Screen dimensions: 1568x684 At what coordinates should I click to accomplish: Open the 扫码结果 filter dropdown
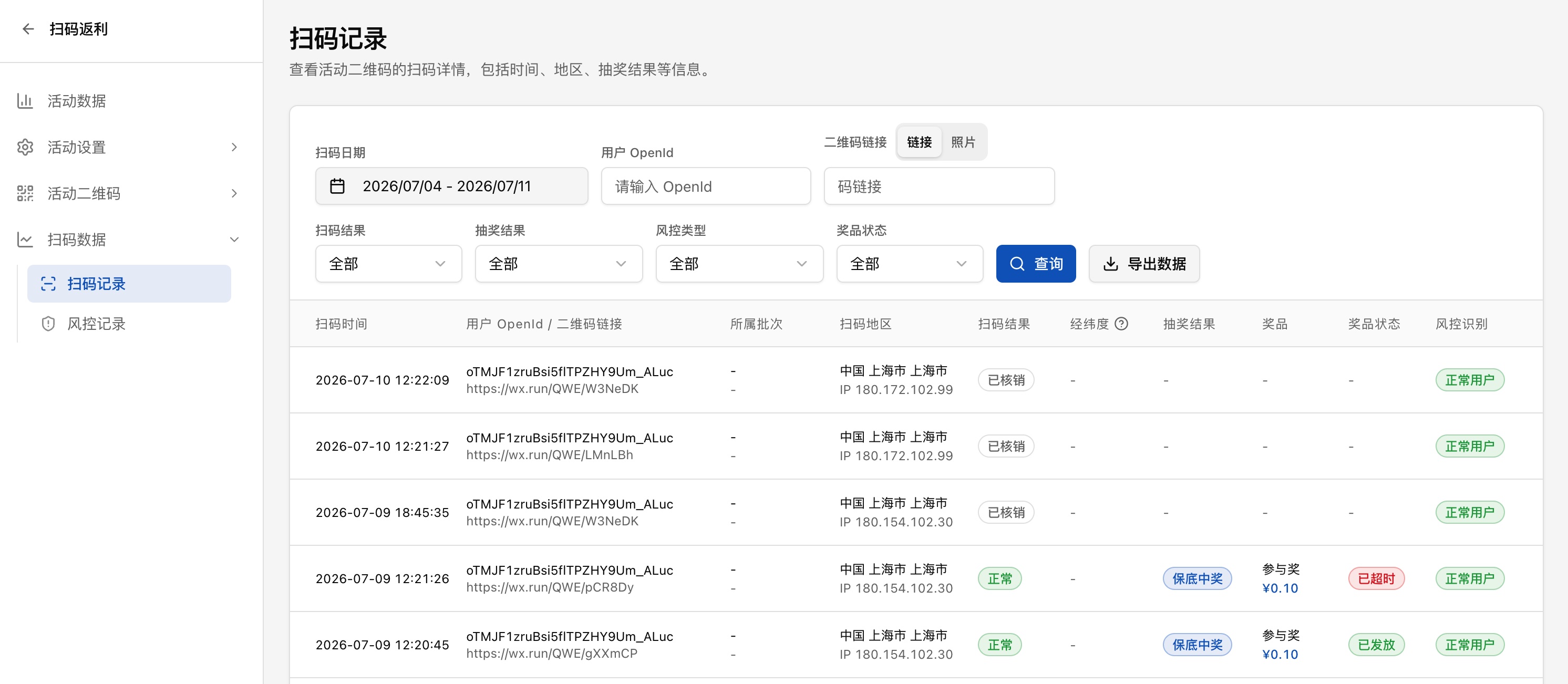(388, 264)
